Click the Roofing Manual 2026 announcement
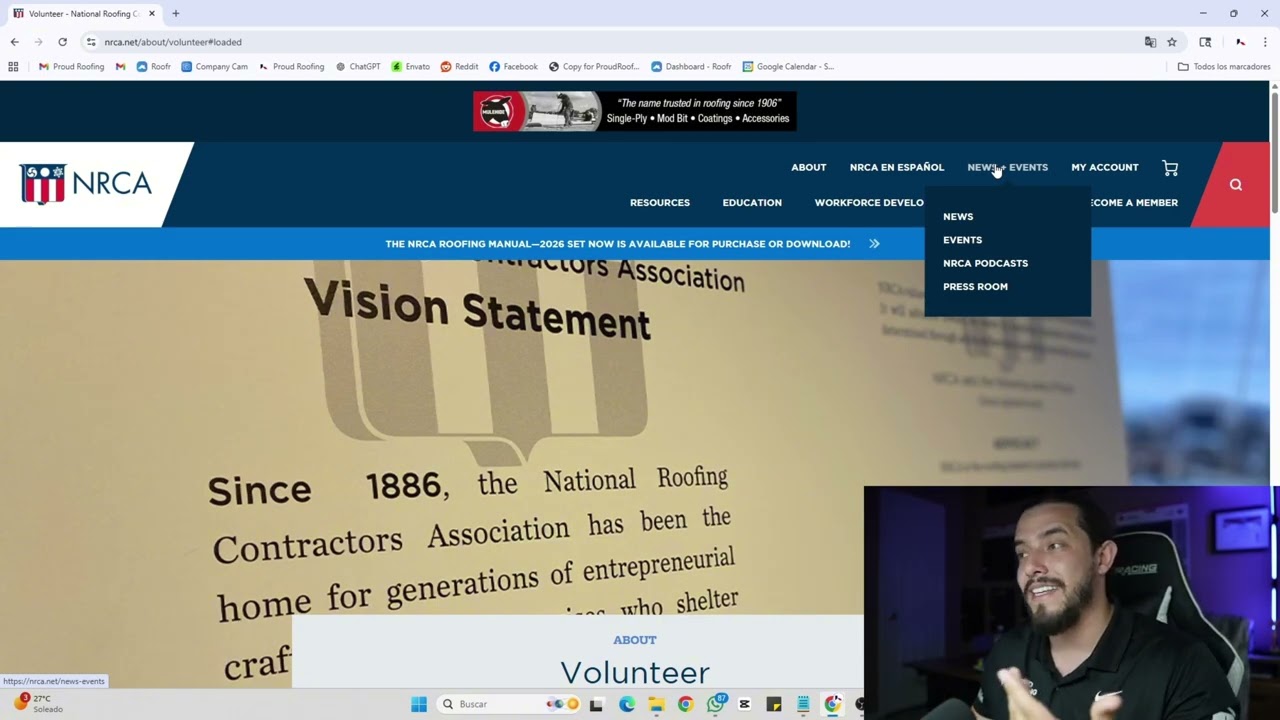The width and height of the screenshot is (1280, 720). (x=617, y=244)
